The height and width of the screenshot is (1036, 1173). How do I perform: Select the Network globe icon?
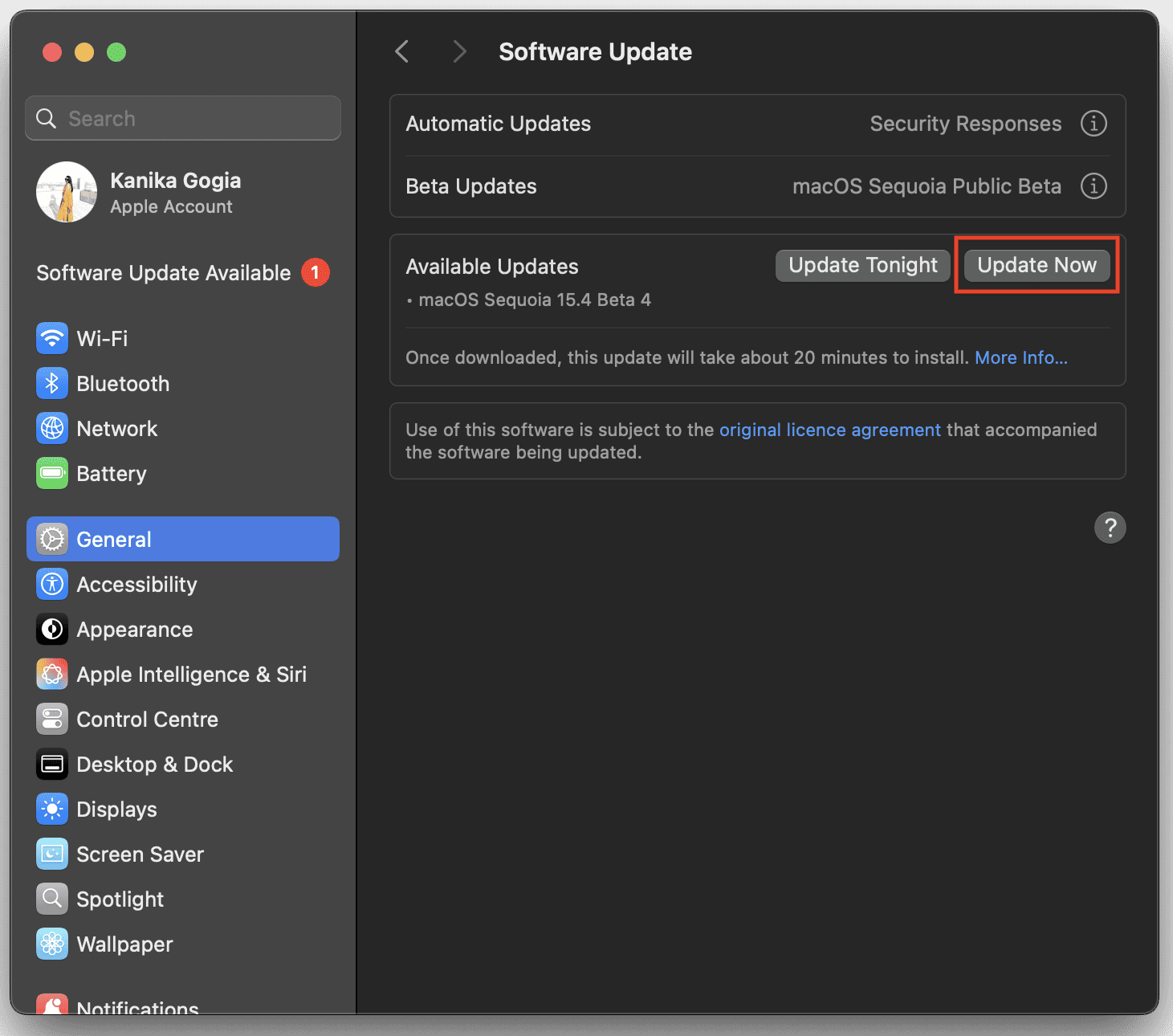click(52, 428)
